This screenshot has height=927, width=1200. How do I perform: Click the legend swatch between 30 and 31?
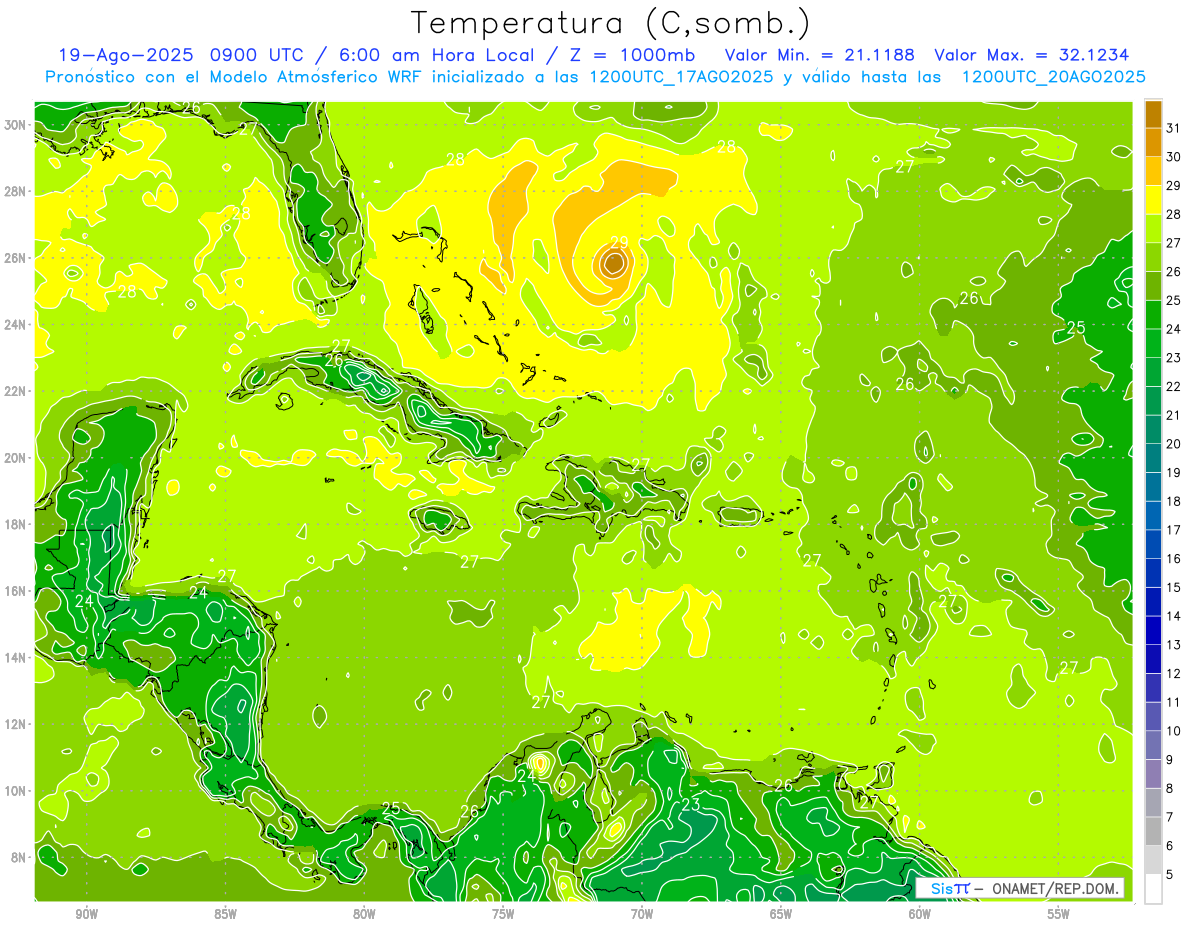1153,143
